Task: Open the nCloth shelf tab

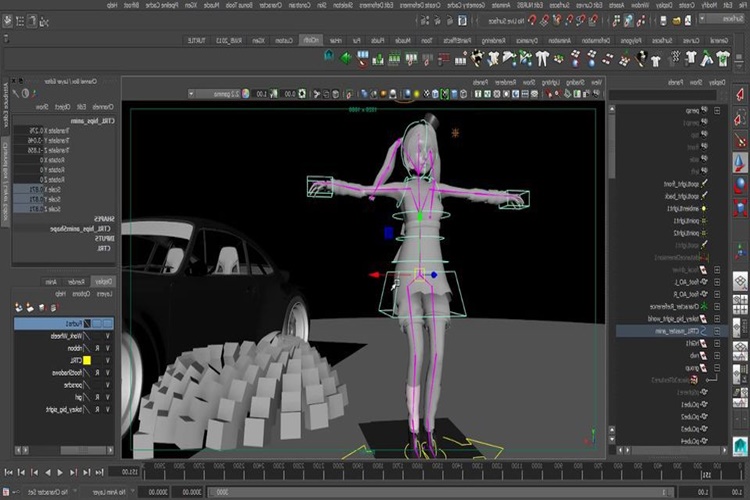Action: (x=310, y=40)
